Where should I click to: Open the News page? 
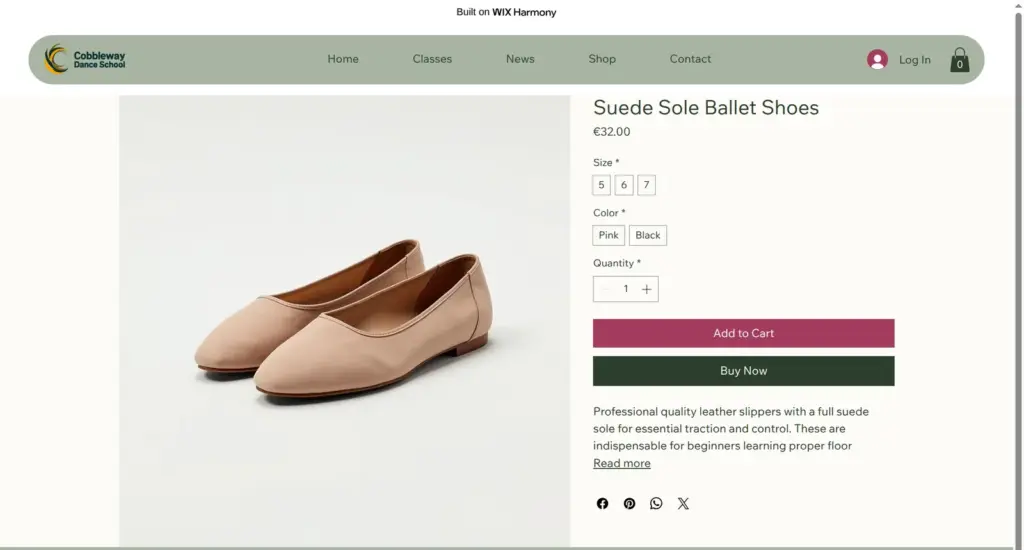pyautogui.click(x=520, y=59)
